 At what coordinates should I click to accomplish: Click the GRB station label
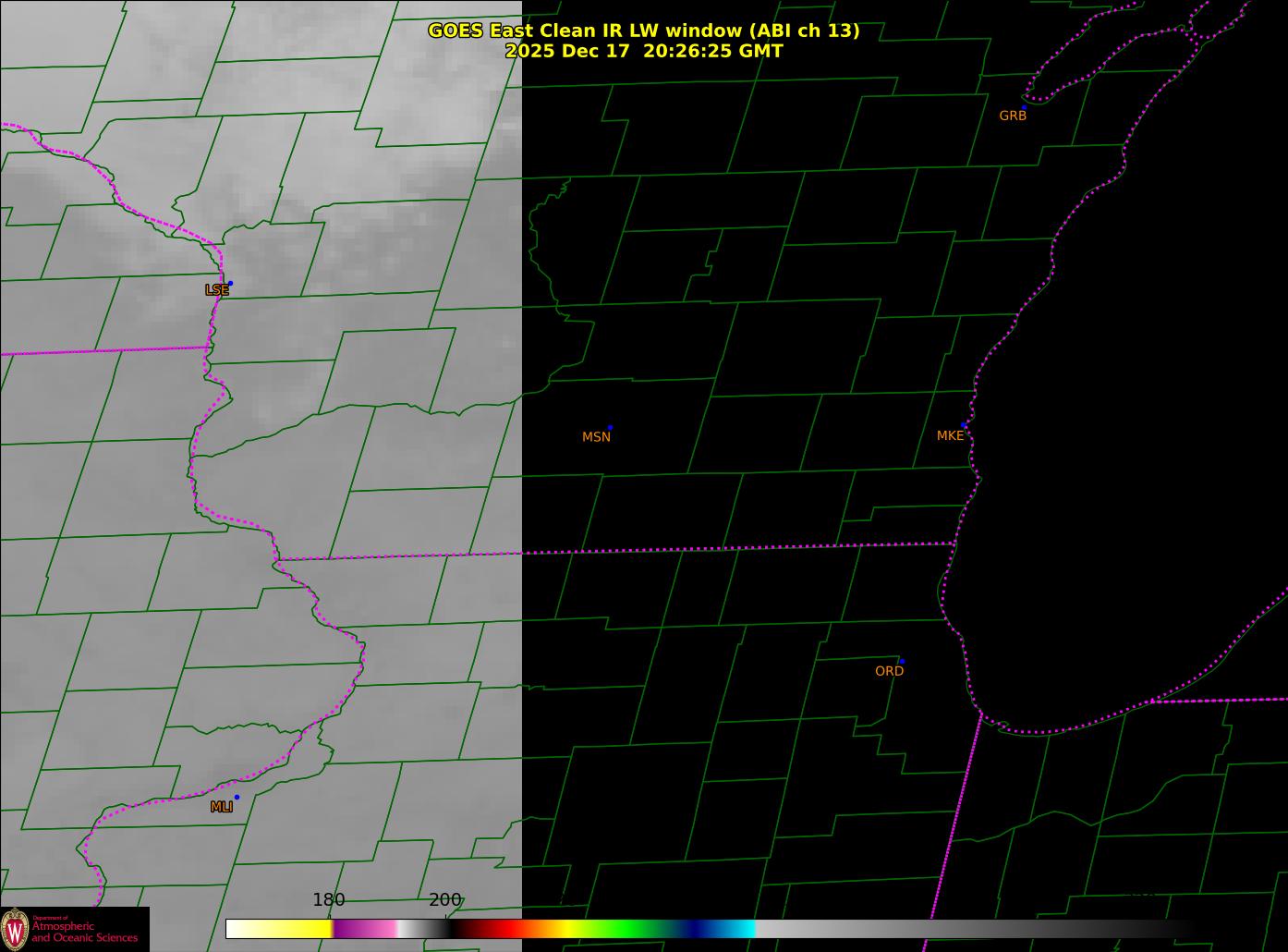pyautogui.click(x=1013, y=116)
